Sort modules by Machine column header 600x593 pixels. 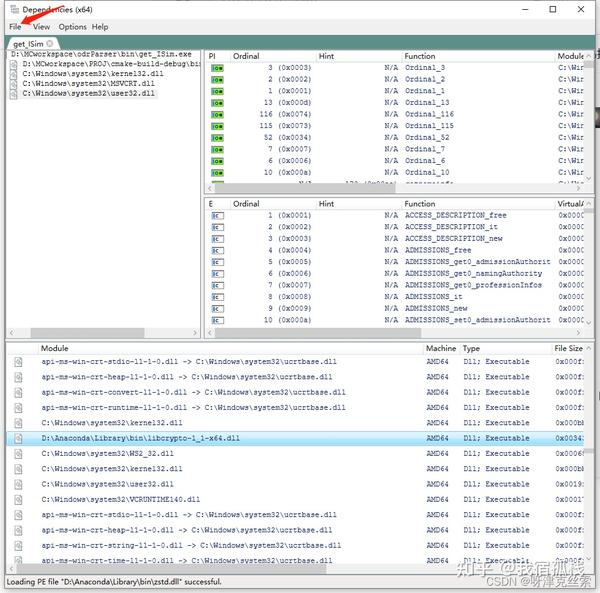click(x=441, y=348)
